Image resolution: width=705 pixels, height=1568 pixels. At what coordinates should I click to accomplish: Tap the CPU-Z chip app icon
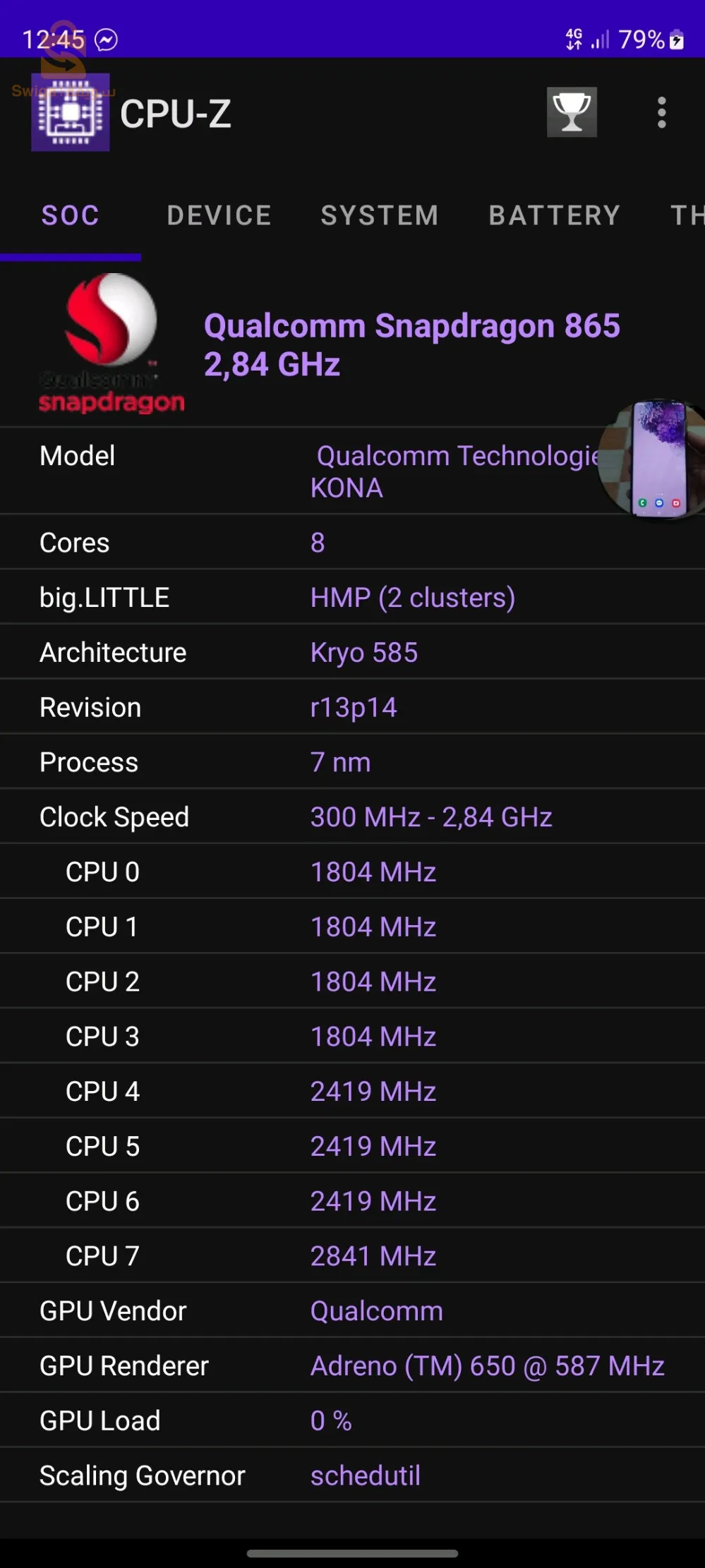[x=71, y=113]
